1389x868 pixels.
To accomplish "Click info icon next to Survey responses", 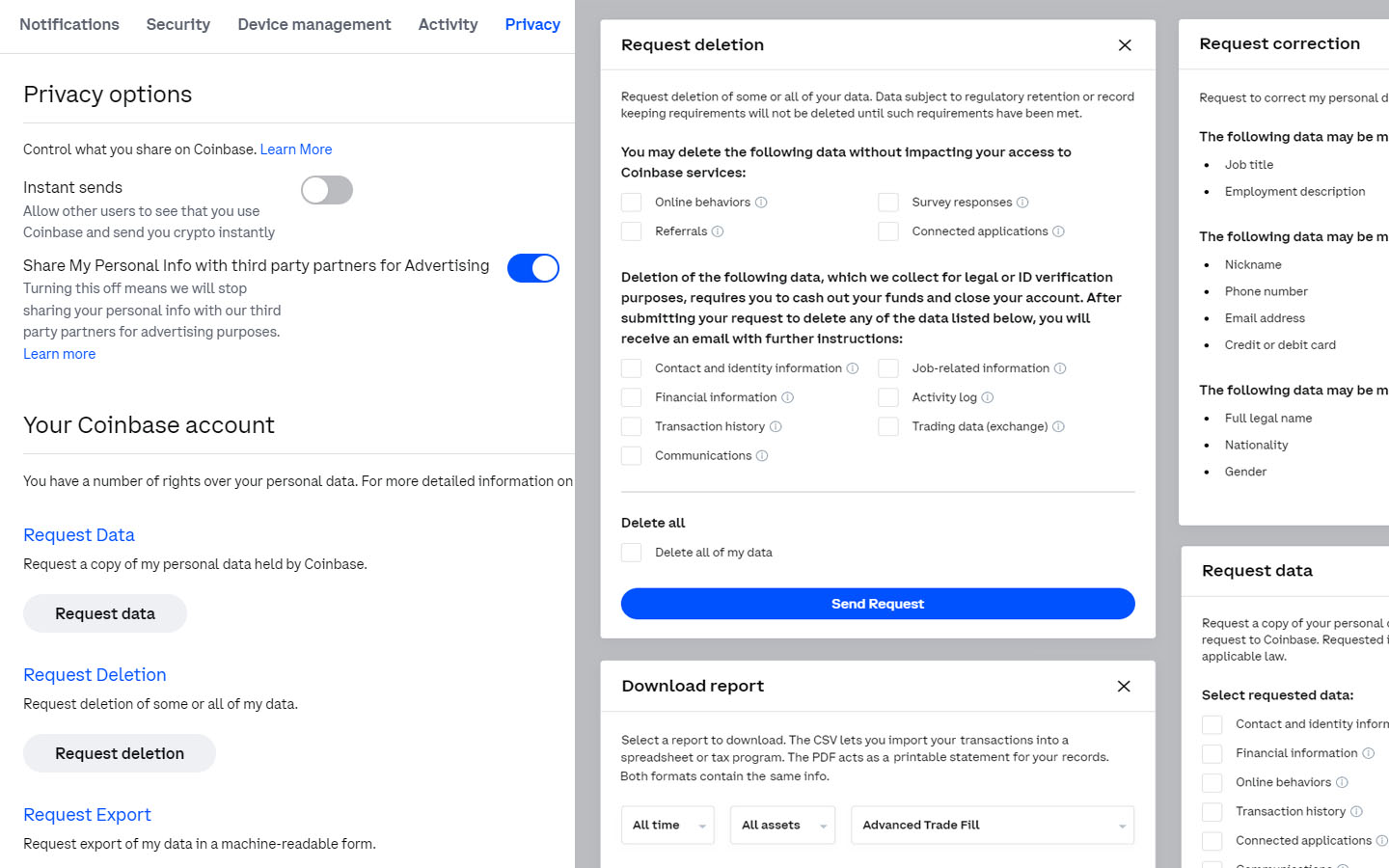I will [1022, 203].
